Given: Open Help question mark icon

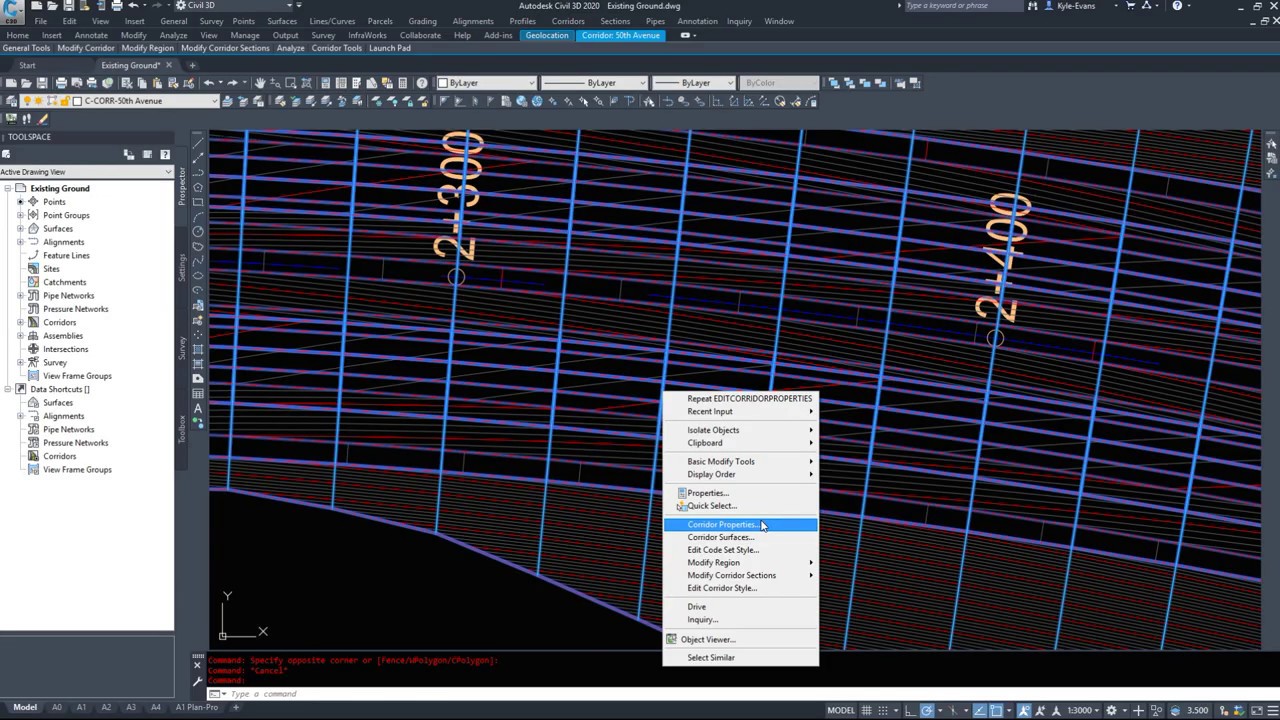Looking at the screenshot, I should click(x=422, y=83).
